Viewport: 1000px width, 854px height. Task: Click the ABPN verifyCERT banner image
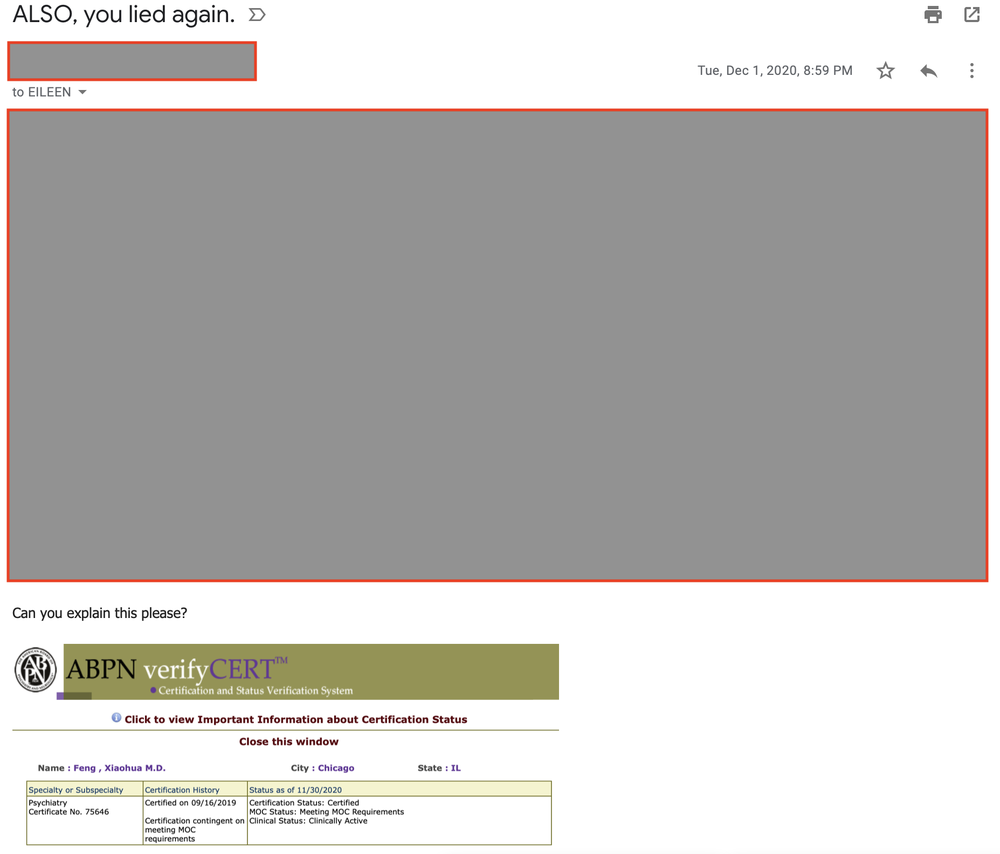click(311, 671)
